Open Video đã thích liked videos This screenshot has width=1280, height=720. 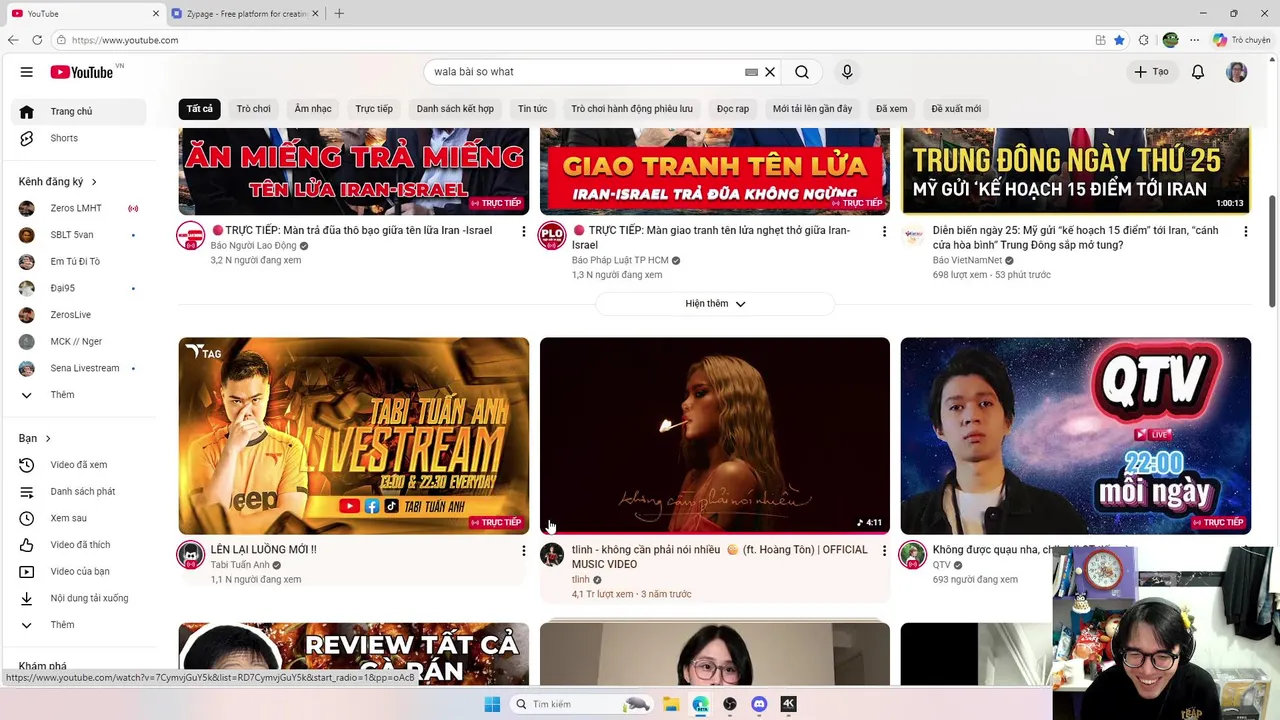click(78, 545)
